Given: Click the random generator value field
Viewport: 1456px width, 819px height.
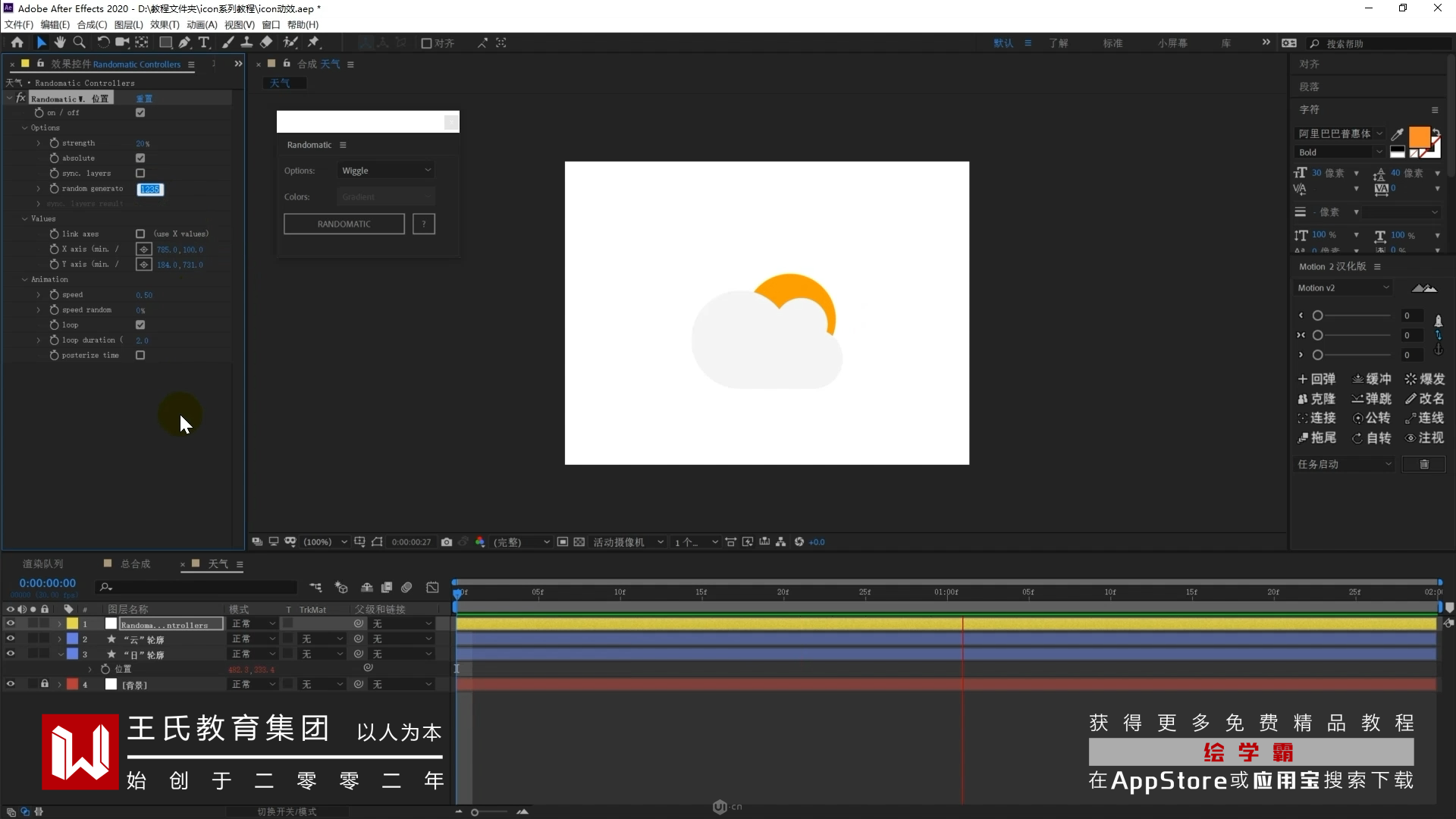Looking at the screenshot, I should coord(150,189).
